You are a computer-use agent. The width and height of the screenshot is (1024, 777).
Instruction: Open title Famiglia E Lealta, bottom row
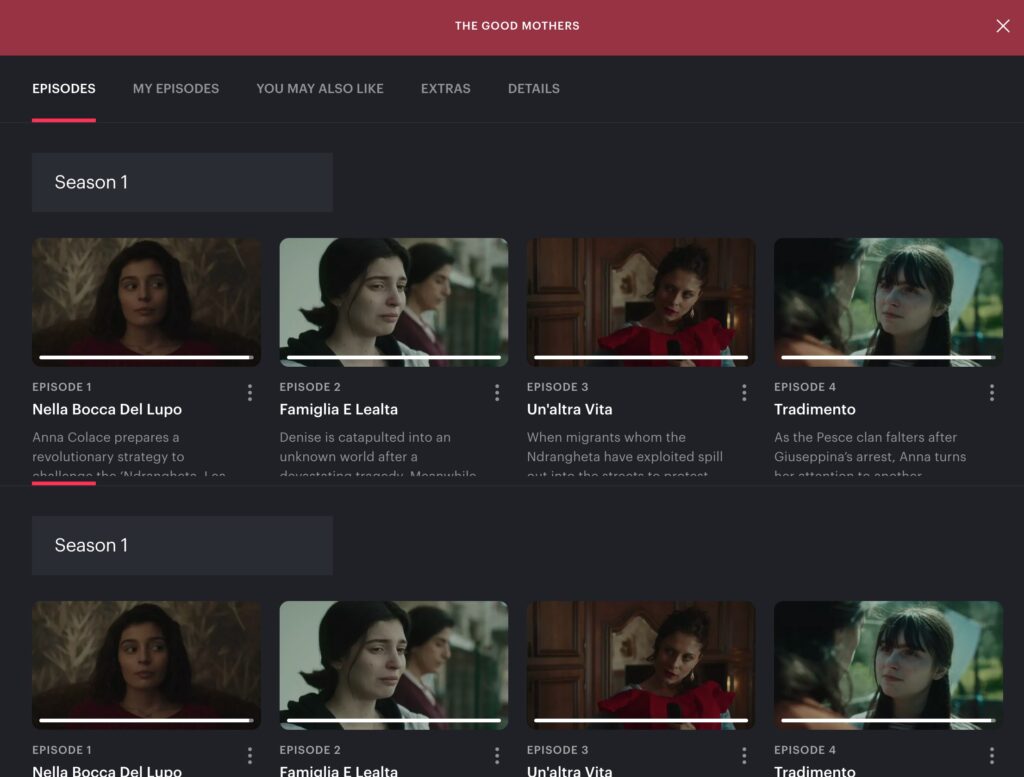(x=338, y=770)
